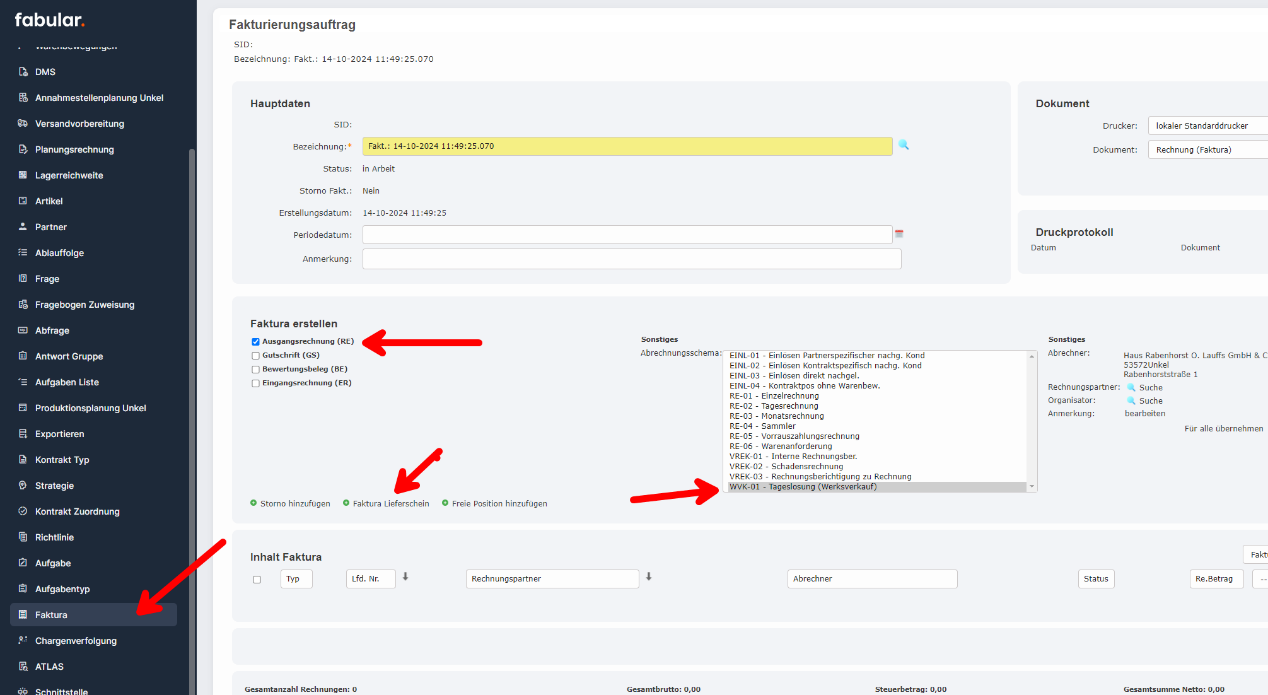
Task: Open the Drucker dropdown
Action: (1207, 126)
